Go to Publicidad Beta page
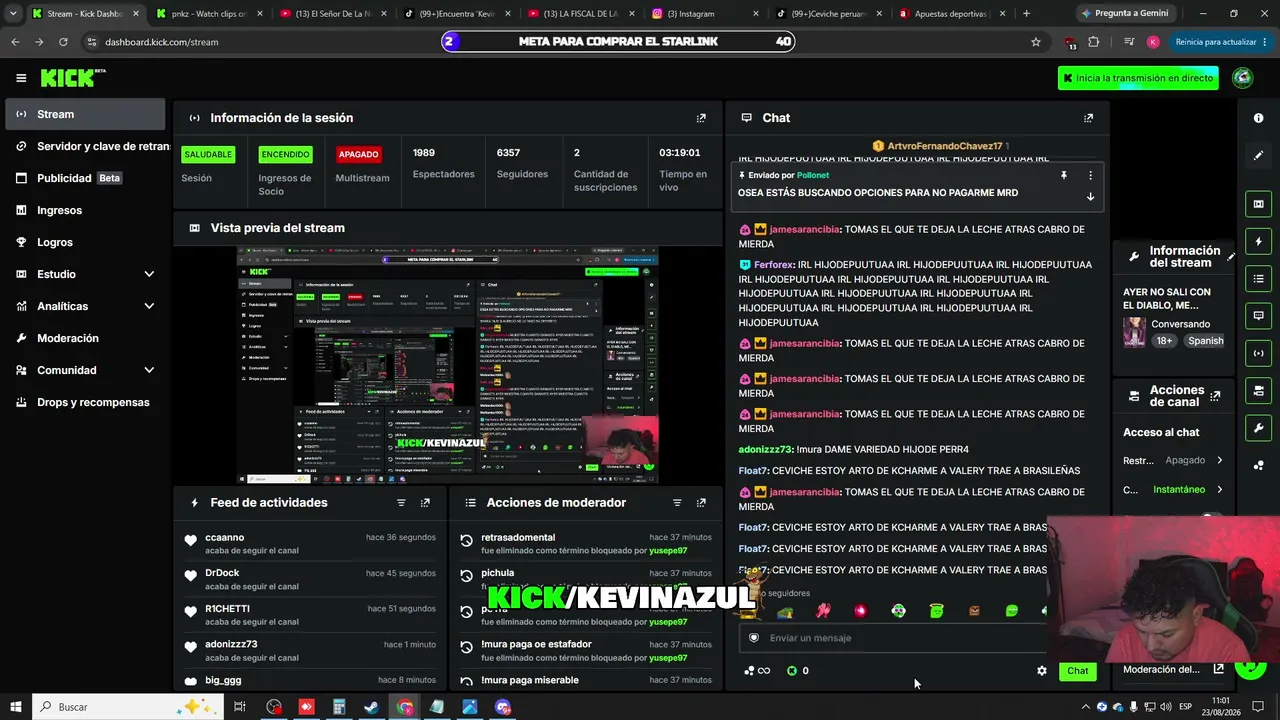1280x720 pixels. (x=68, y=178)
